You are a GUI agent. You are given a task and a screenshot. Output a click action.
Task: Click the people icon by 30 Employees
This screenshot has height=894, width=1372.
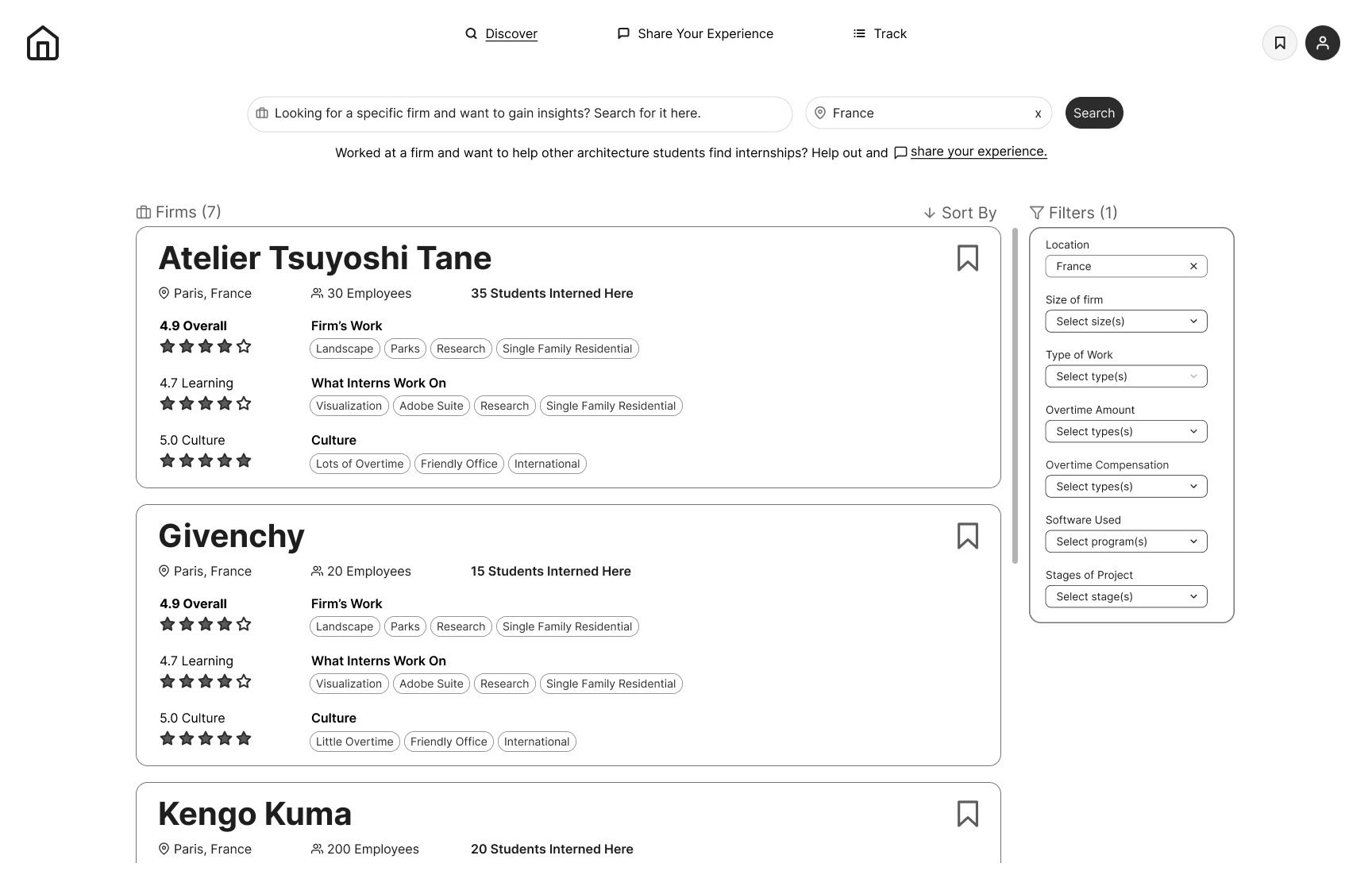[x=317, y=293]
